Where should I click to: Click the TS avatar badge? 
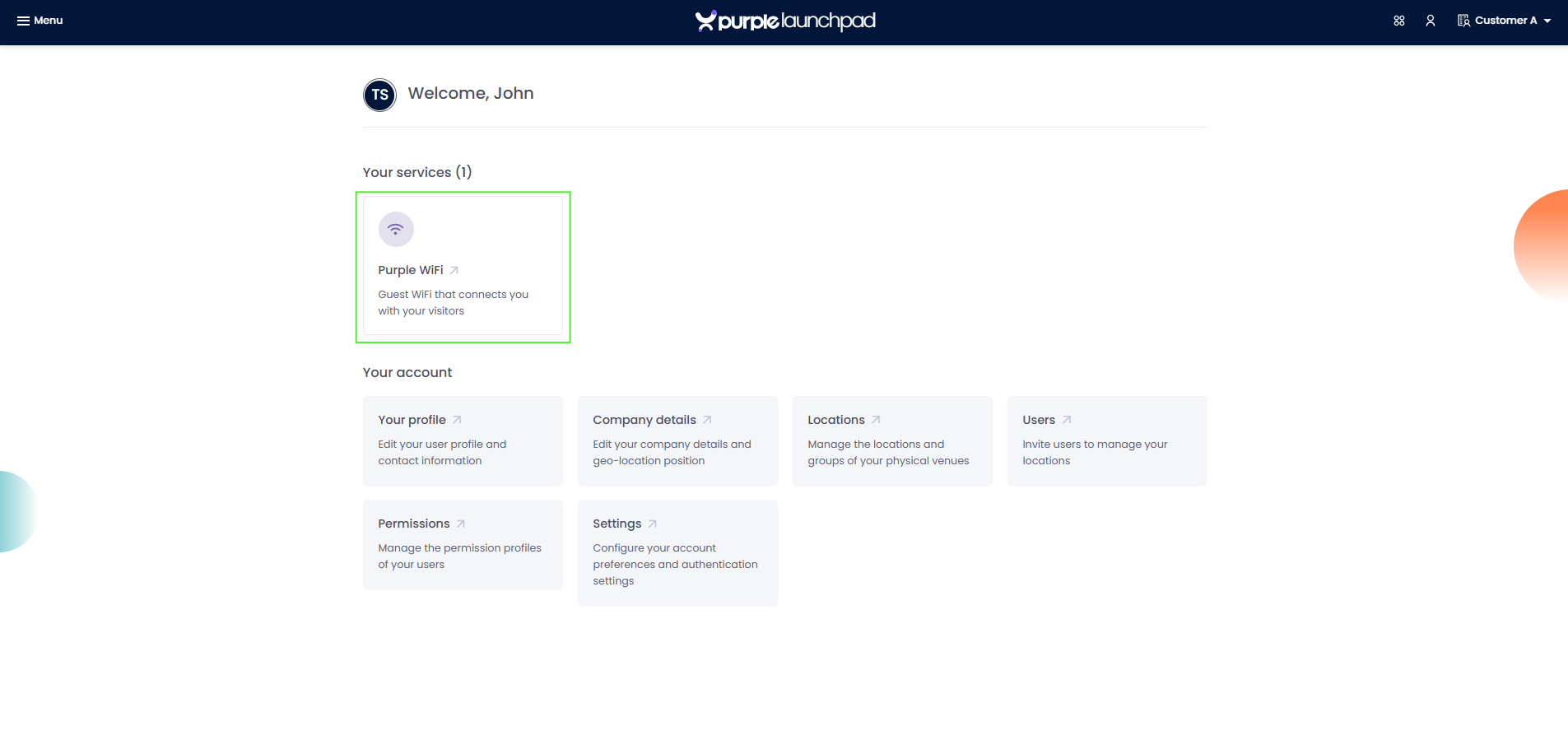[x=379, y=95]
